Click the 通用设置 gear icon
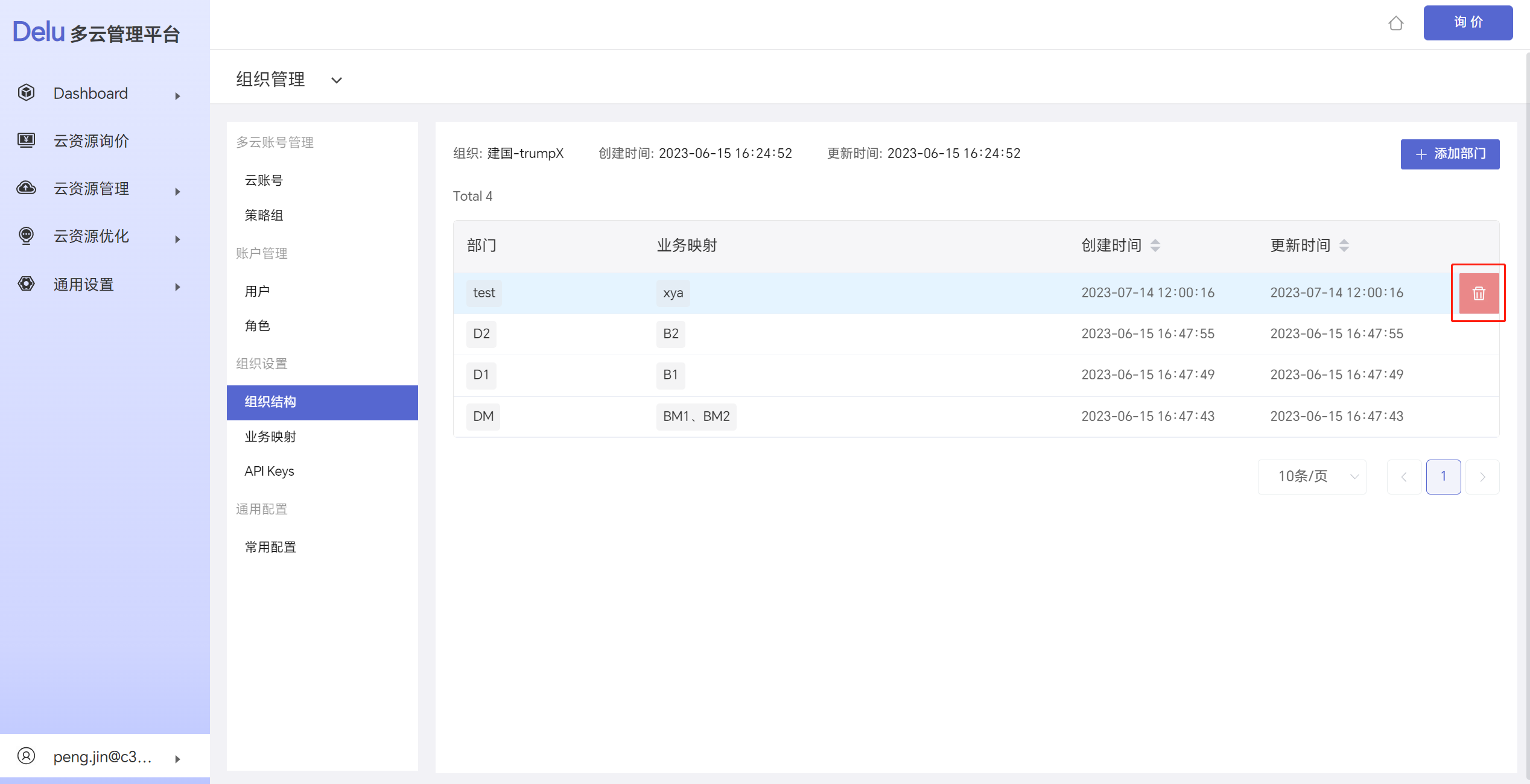This screenshot has width=1530, height=784. click(x=27, y=284)
